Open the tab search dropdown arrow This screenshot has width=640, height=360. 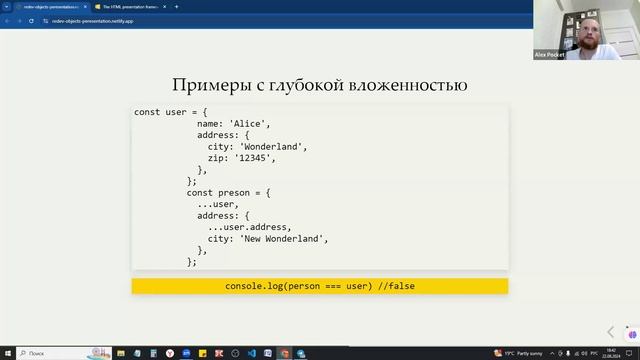pos(6,7)
